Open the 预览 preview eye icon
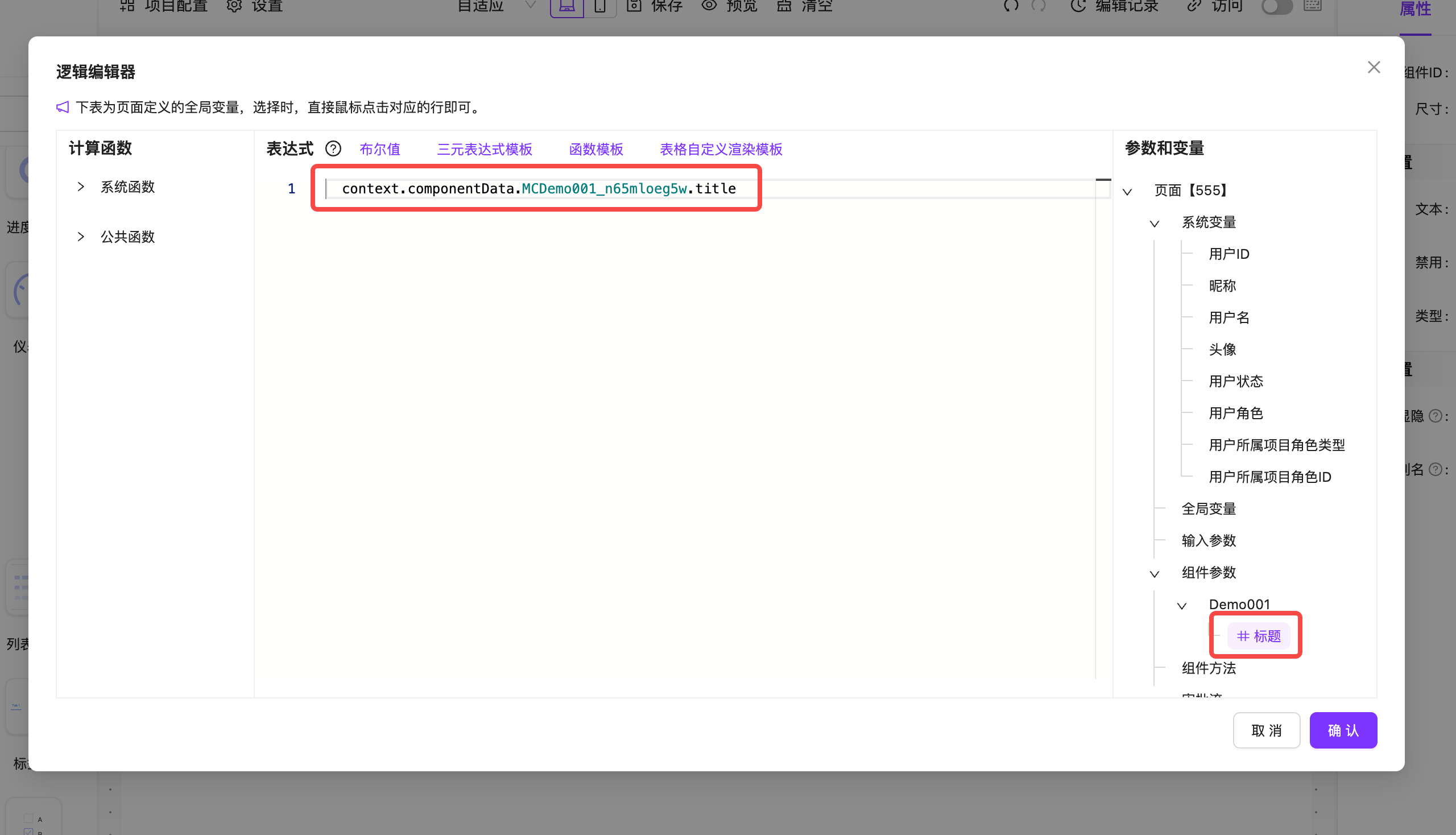 [709, 6]
